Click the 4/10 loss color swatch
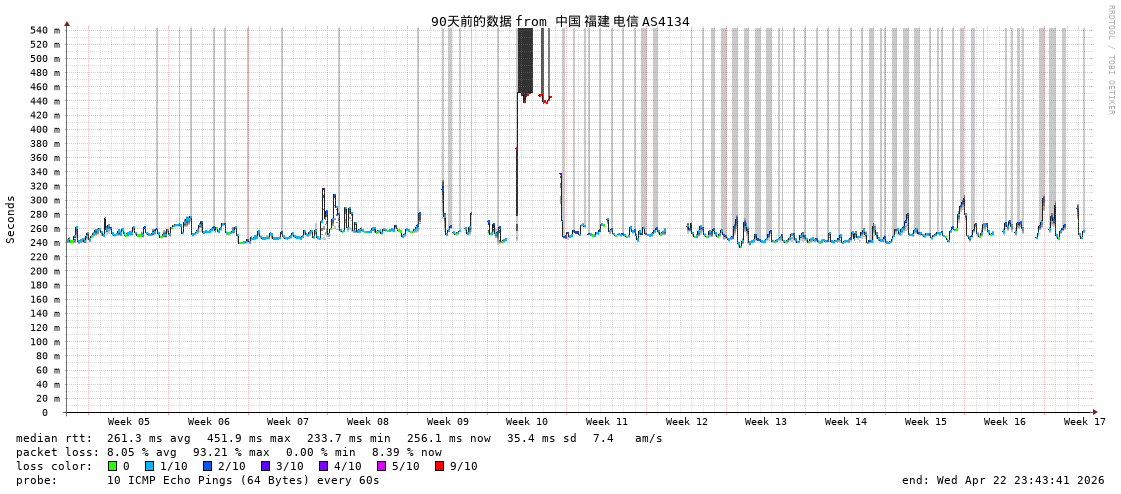This screenshot has width=1121, height=494. (x=323, y=466)
